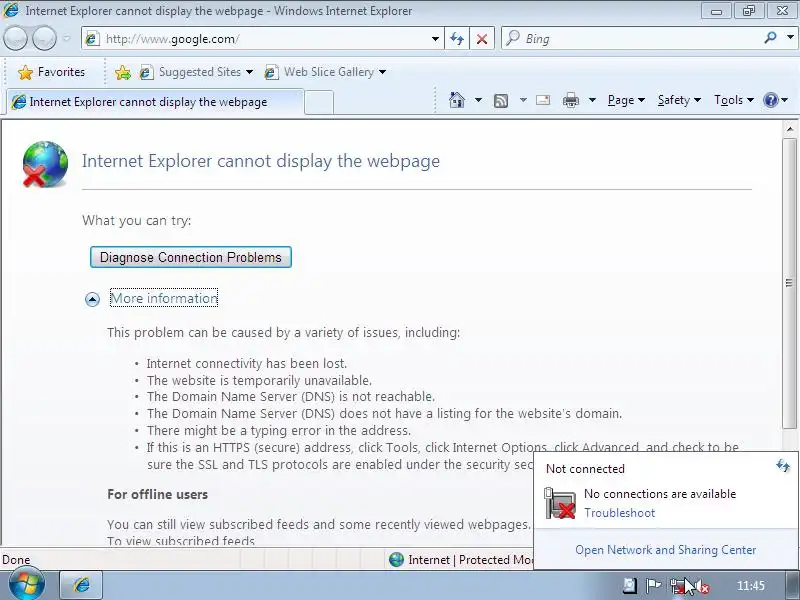Expand the Print options dropdown arrow
The width and height of the screenshot is (800, 600).
[x=592, y=100]
